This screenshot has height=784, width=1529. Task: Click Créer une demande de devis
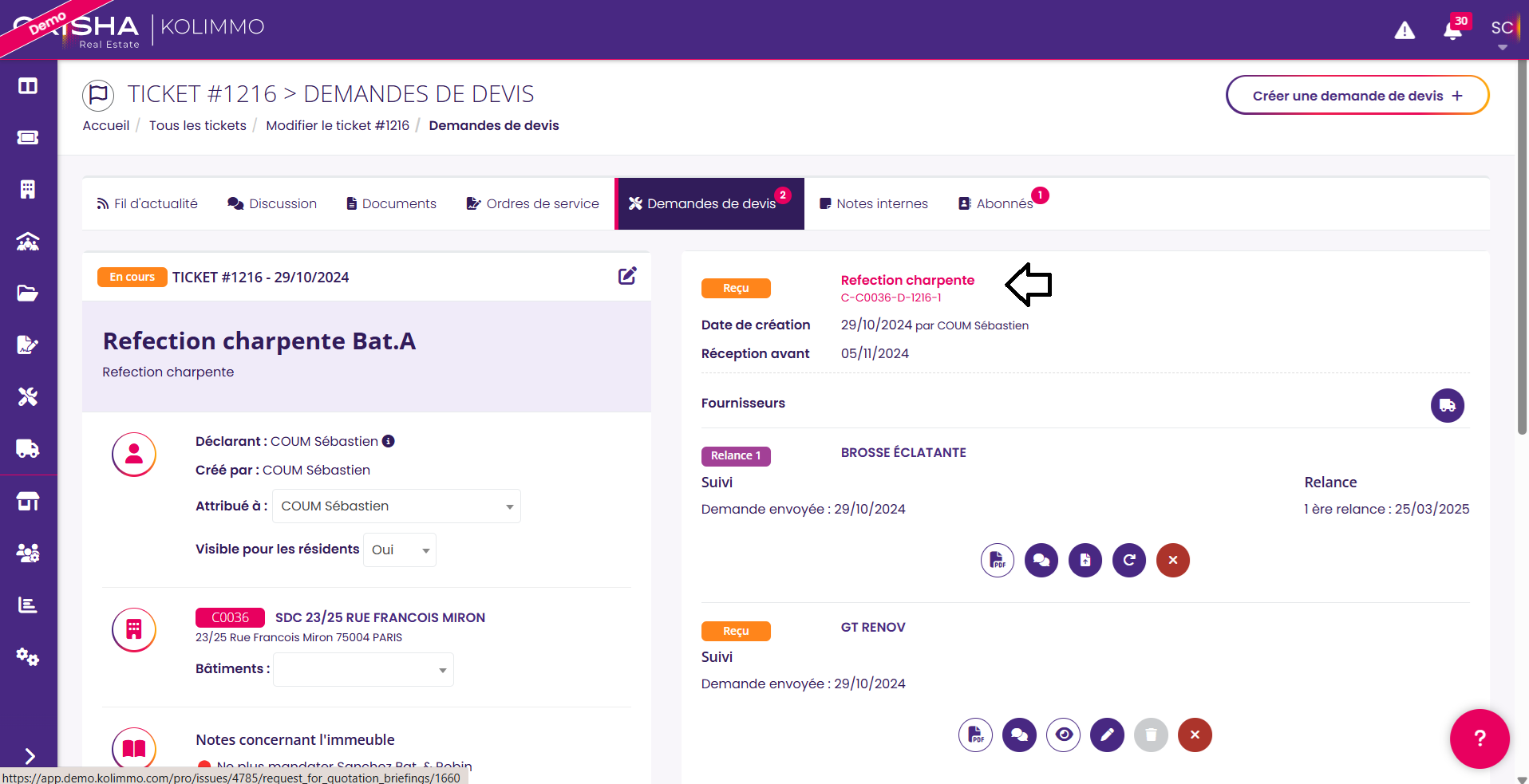[1357, 96]
